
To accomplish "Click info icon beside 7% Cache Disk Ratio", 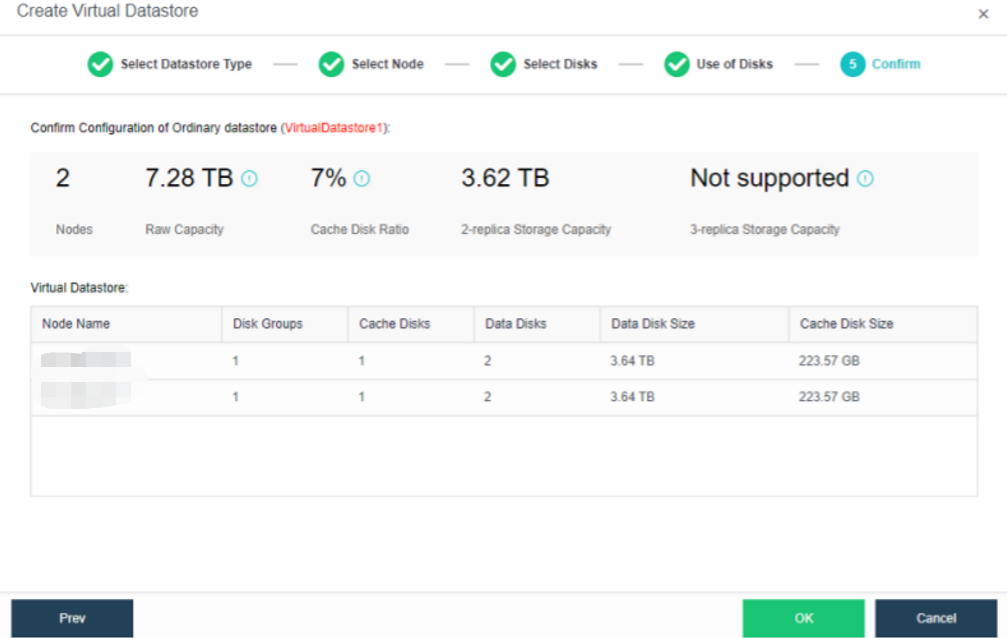I will click(362, 179).
